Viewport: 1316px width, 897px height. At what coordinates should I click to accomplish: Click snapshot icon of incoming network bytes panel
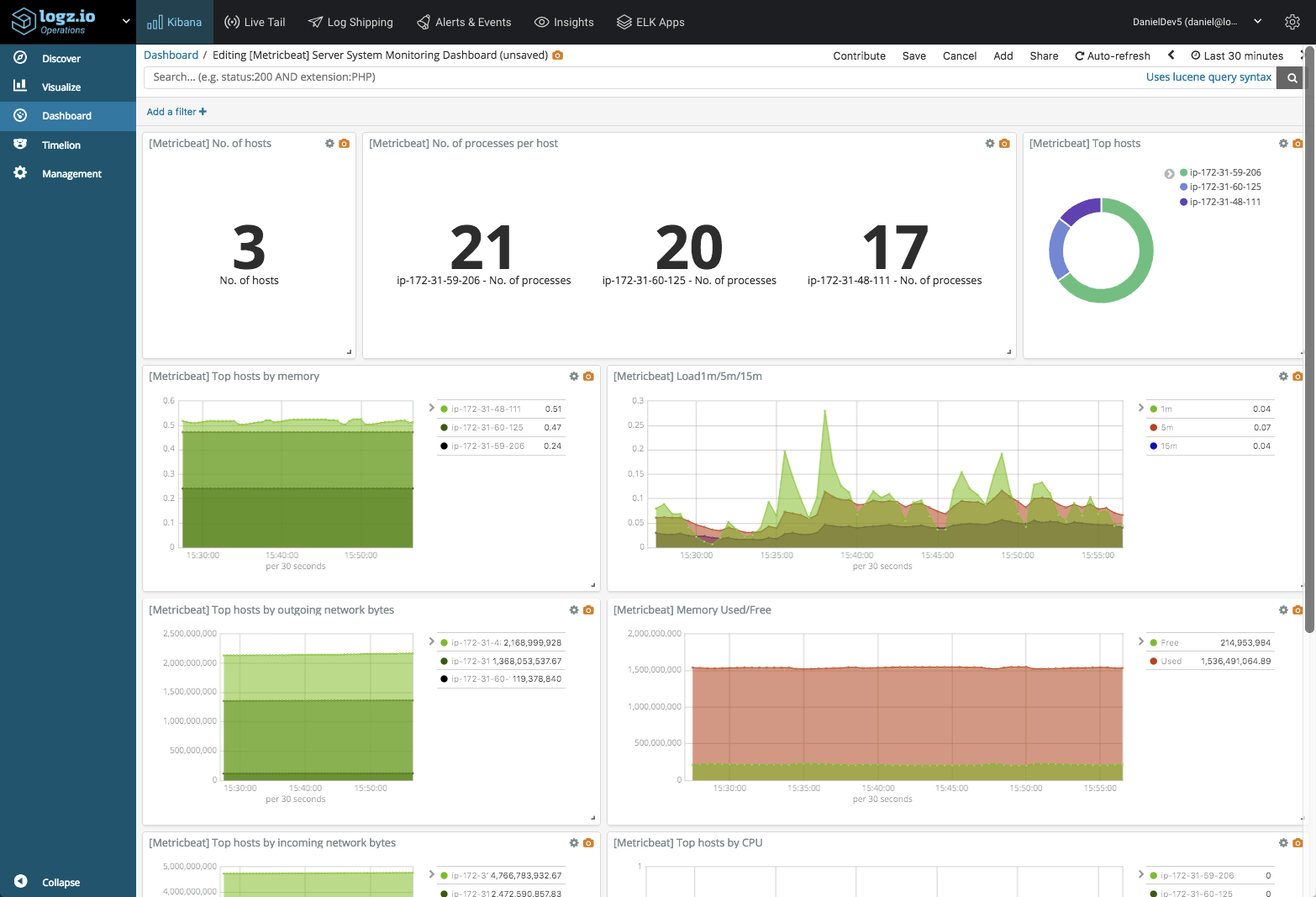pyautogui.click(x=588, y=843)
